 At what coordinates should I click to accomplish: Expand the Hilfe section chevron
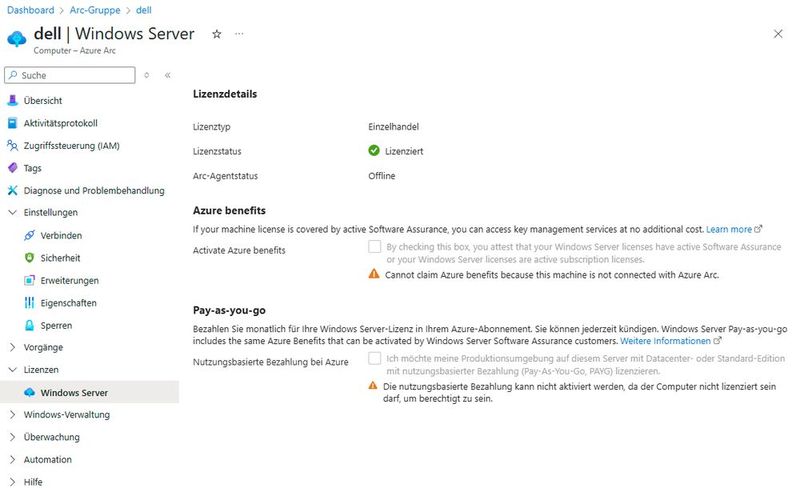click(x=13, y=482)
